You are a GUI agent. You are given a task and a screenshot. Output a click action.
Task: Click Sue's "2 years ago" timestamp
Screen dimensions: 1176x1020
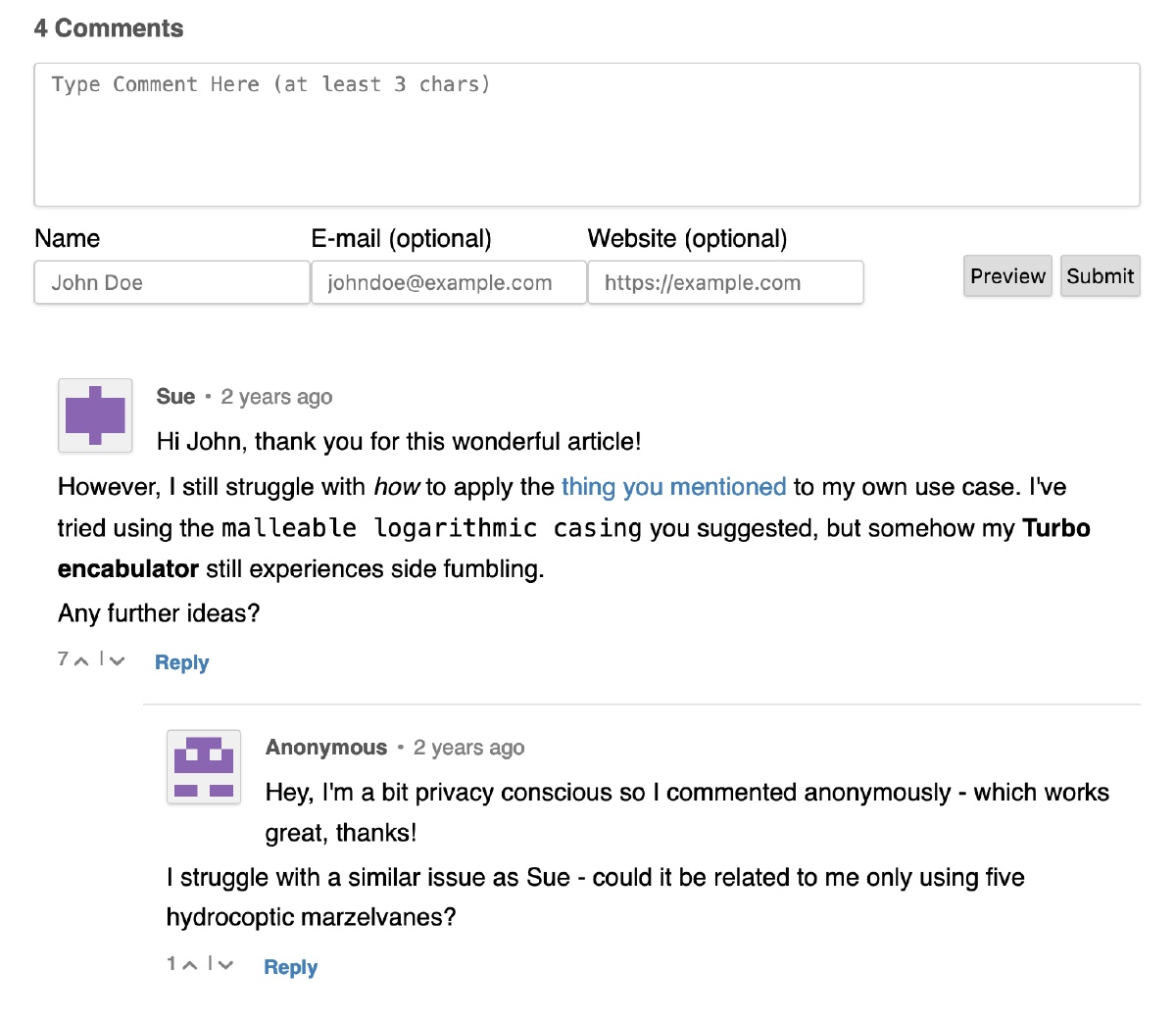[x=276, y=397]
